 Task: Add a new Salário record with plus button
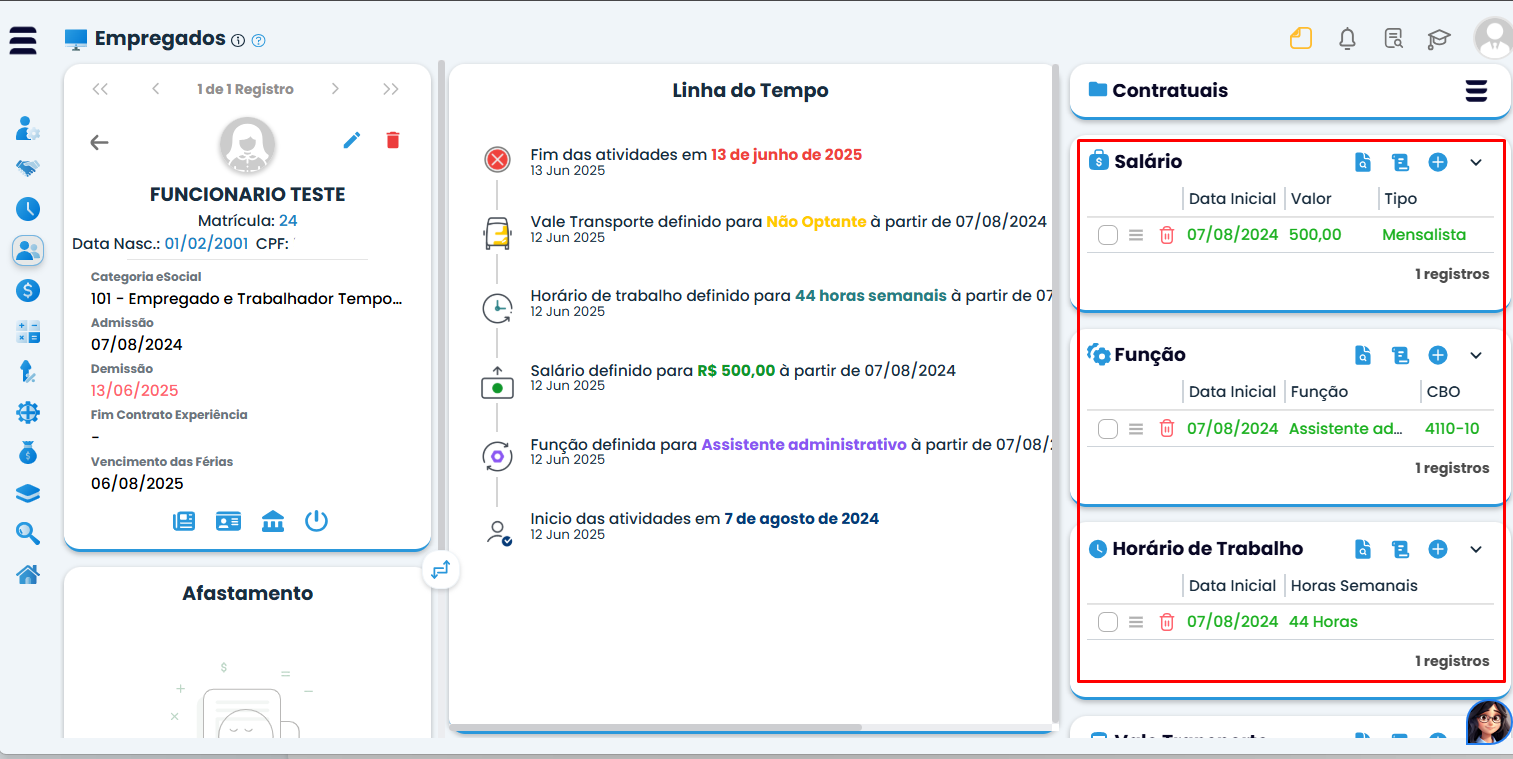tap(1438, 162)
